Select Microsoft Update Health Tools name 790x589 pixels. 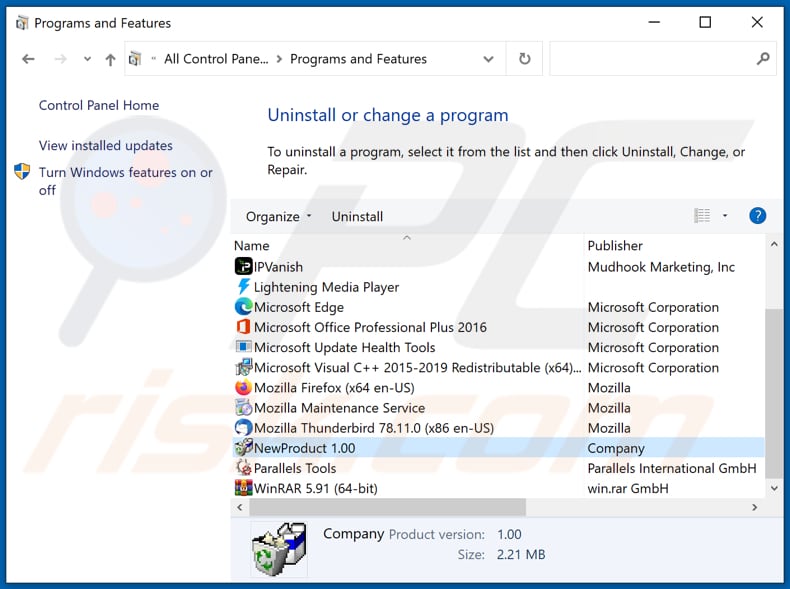click(345, 347)
